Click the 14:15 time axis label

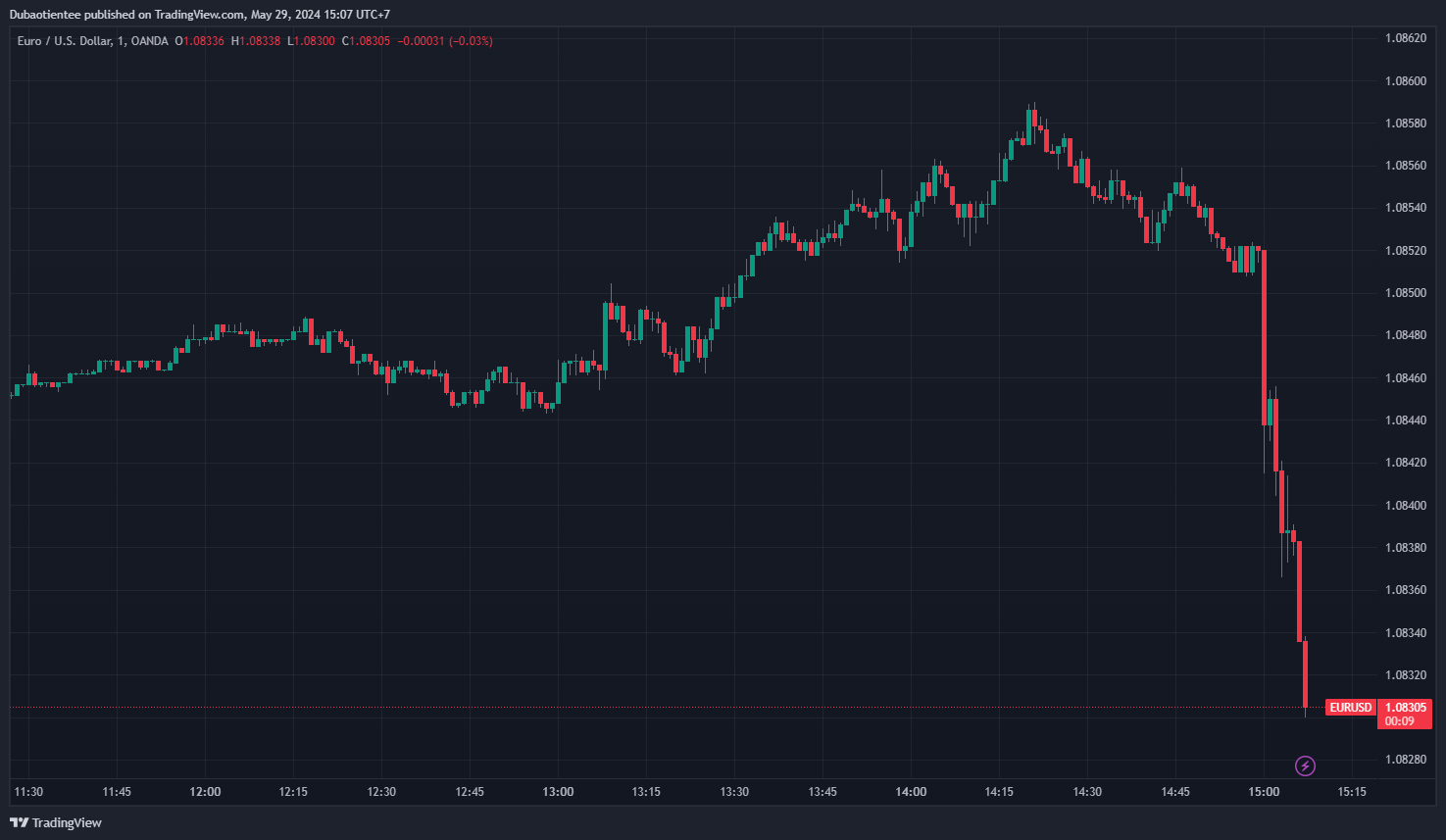(999, 792)
